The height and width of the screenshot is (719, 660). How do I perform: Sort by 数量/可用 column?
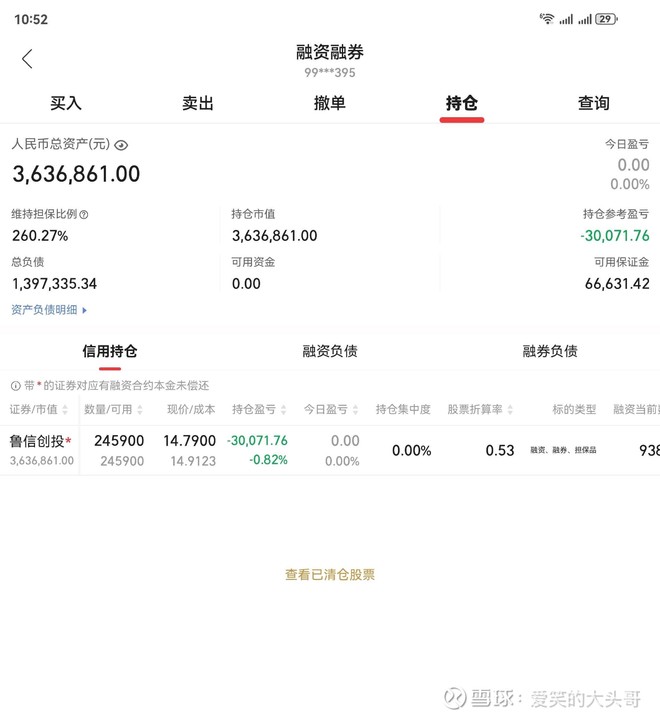113,409
